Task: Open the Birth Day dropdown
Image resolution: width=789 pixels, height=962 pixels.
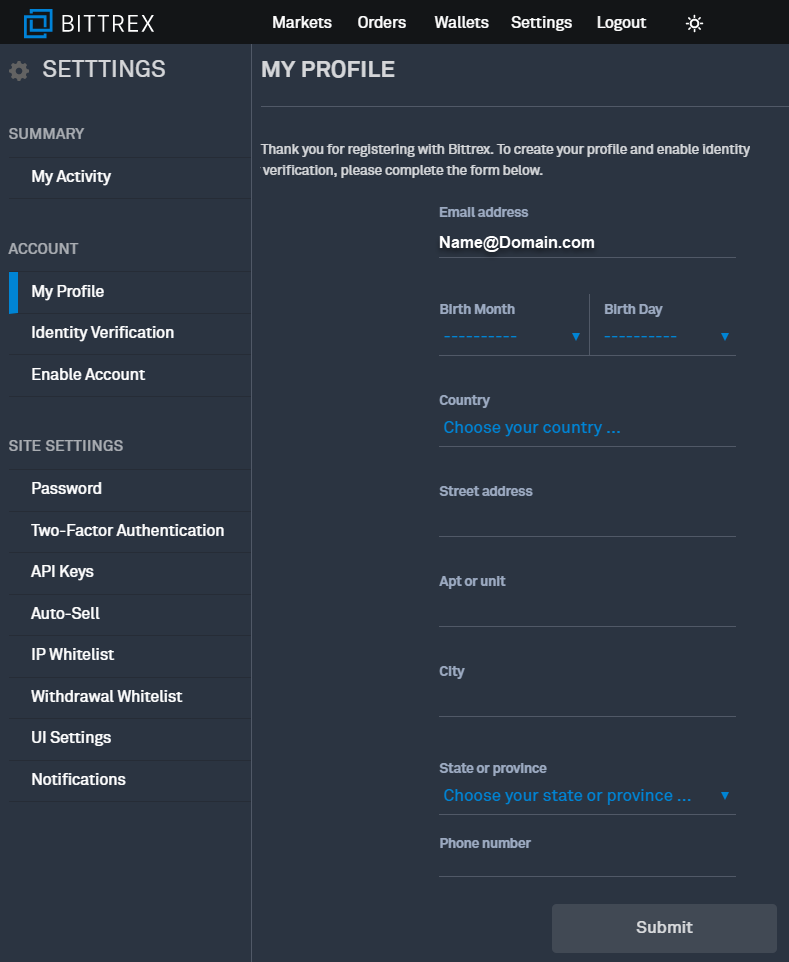Action: coord(667,336)
